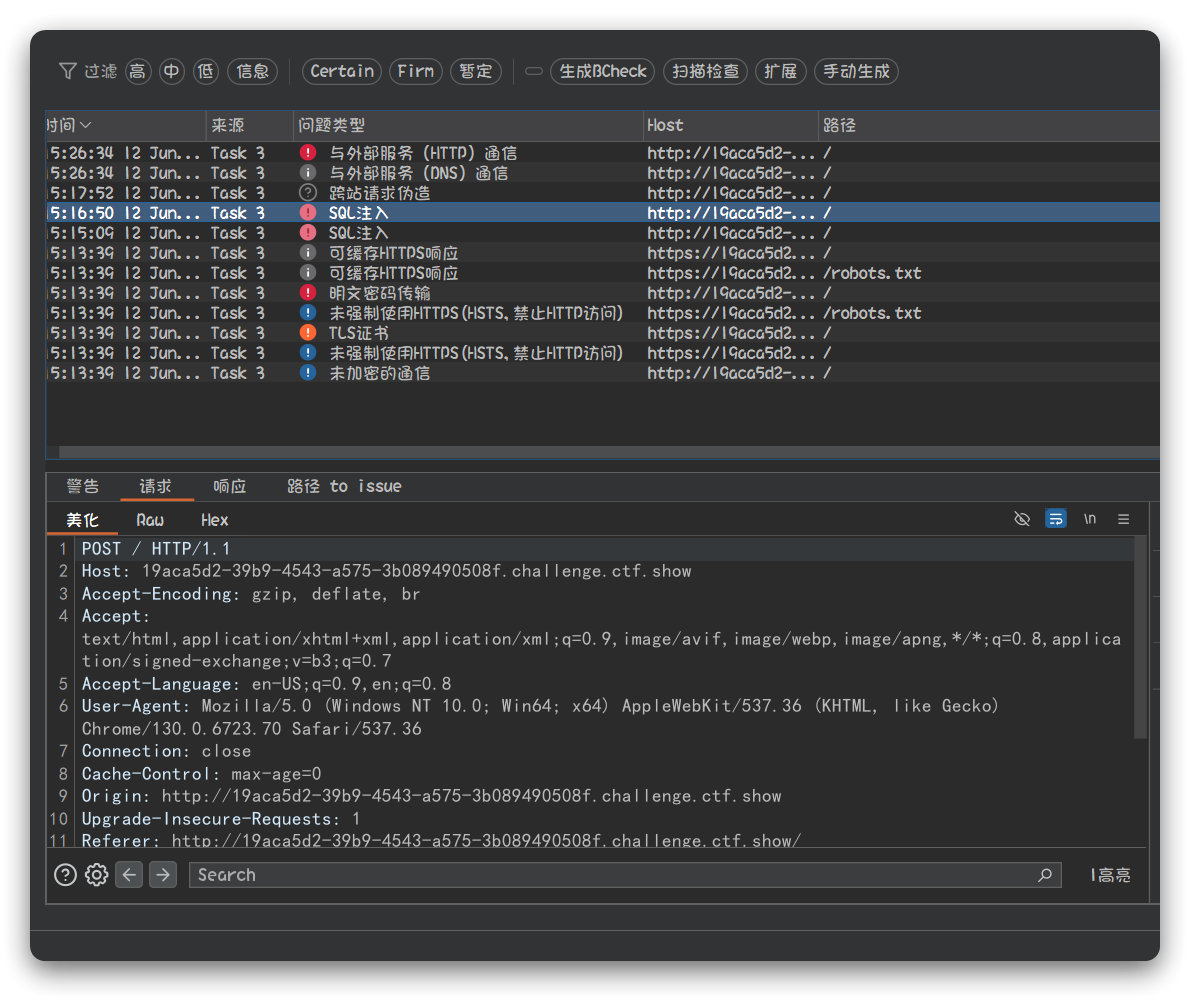Toggle the \n non-printable characters display
The image size is (1190, 1001).
pos(1090,519)
